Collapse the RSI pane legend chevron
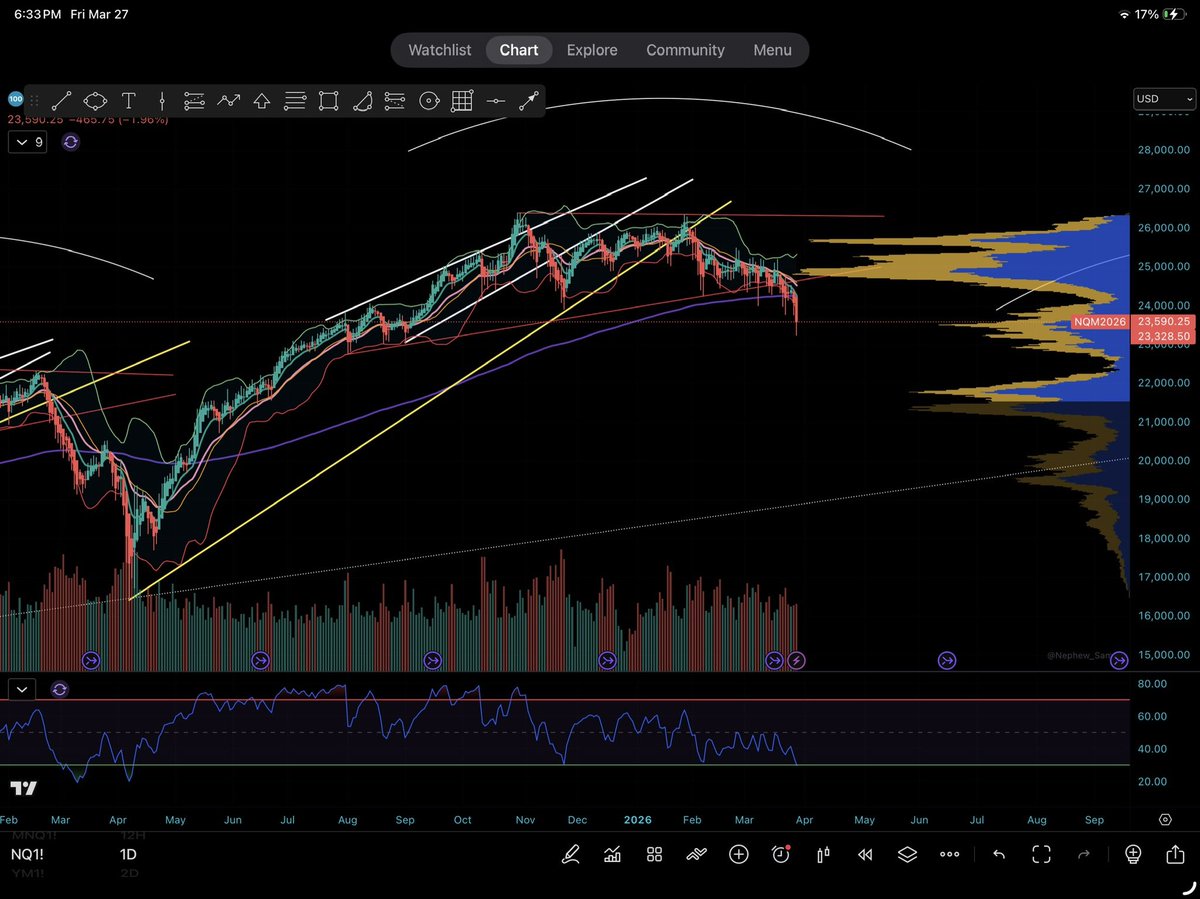1200x899 pixels. [x=22, y=689]
